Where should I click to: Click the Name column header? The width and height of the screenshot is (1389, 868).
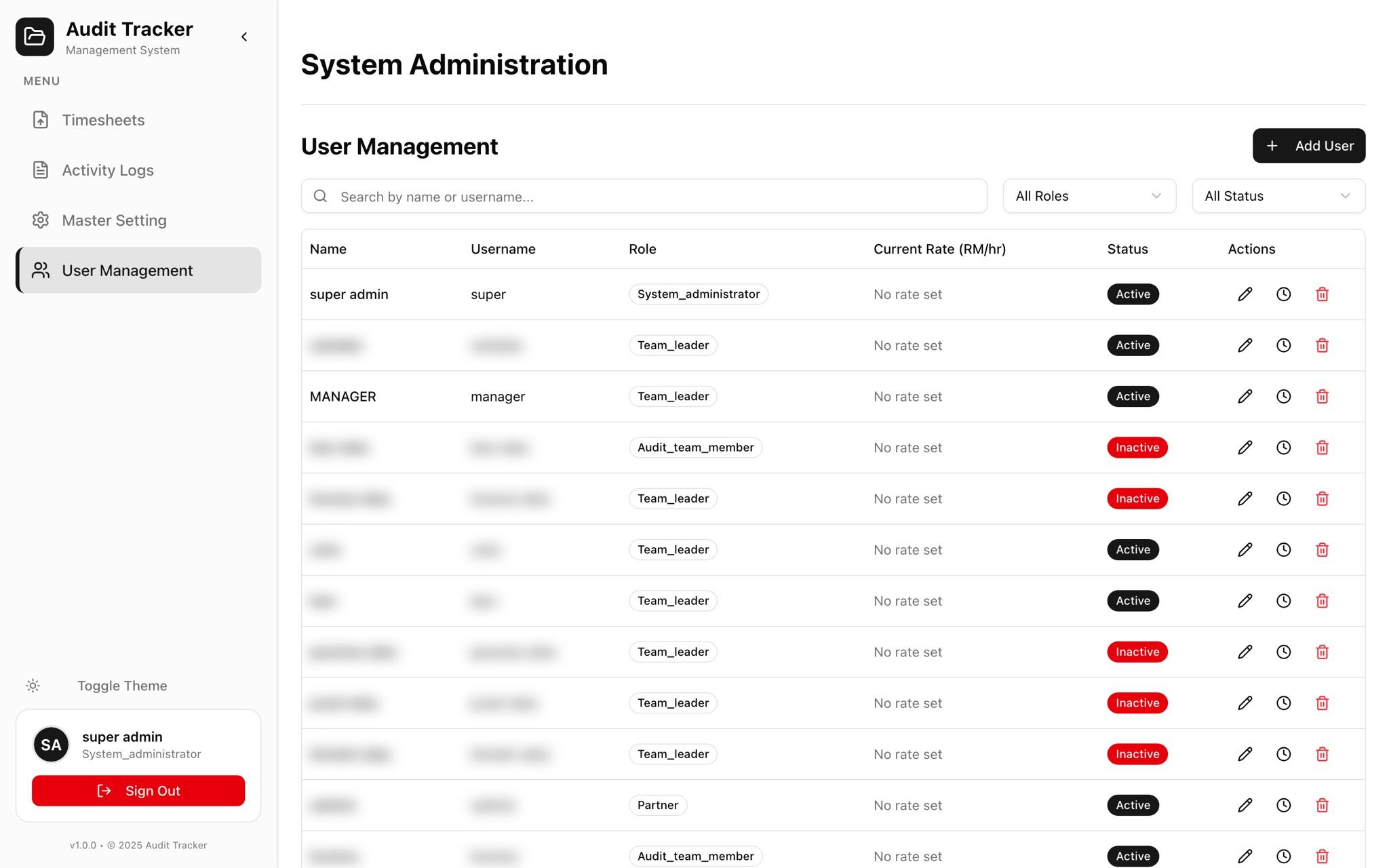tap(328, 249)
